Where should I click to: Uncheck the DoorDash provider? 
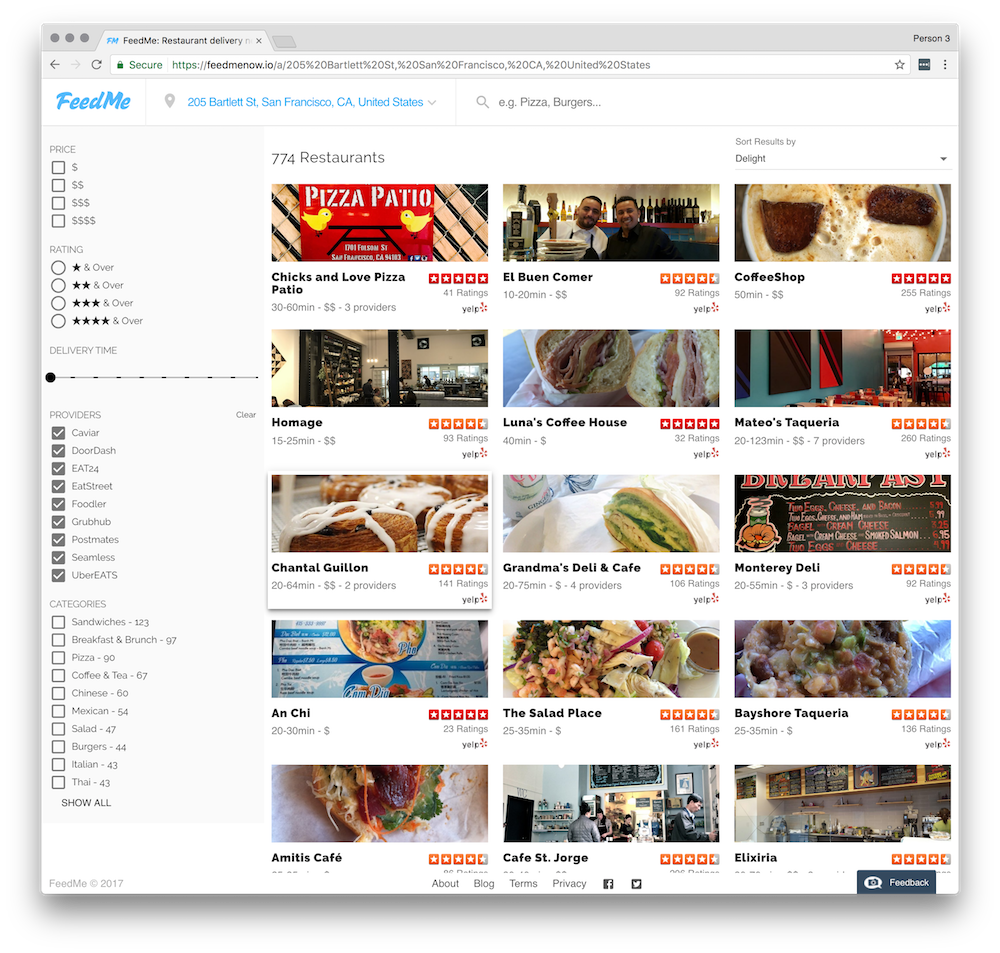(x=58, y=450)
